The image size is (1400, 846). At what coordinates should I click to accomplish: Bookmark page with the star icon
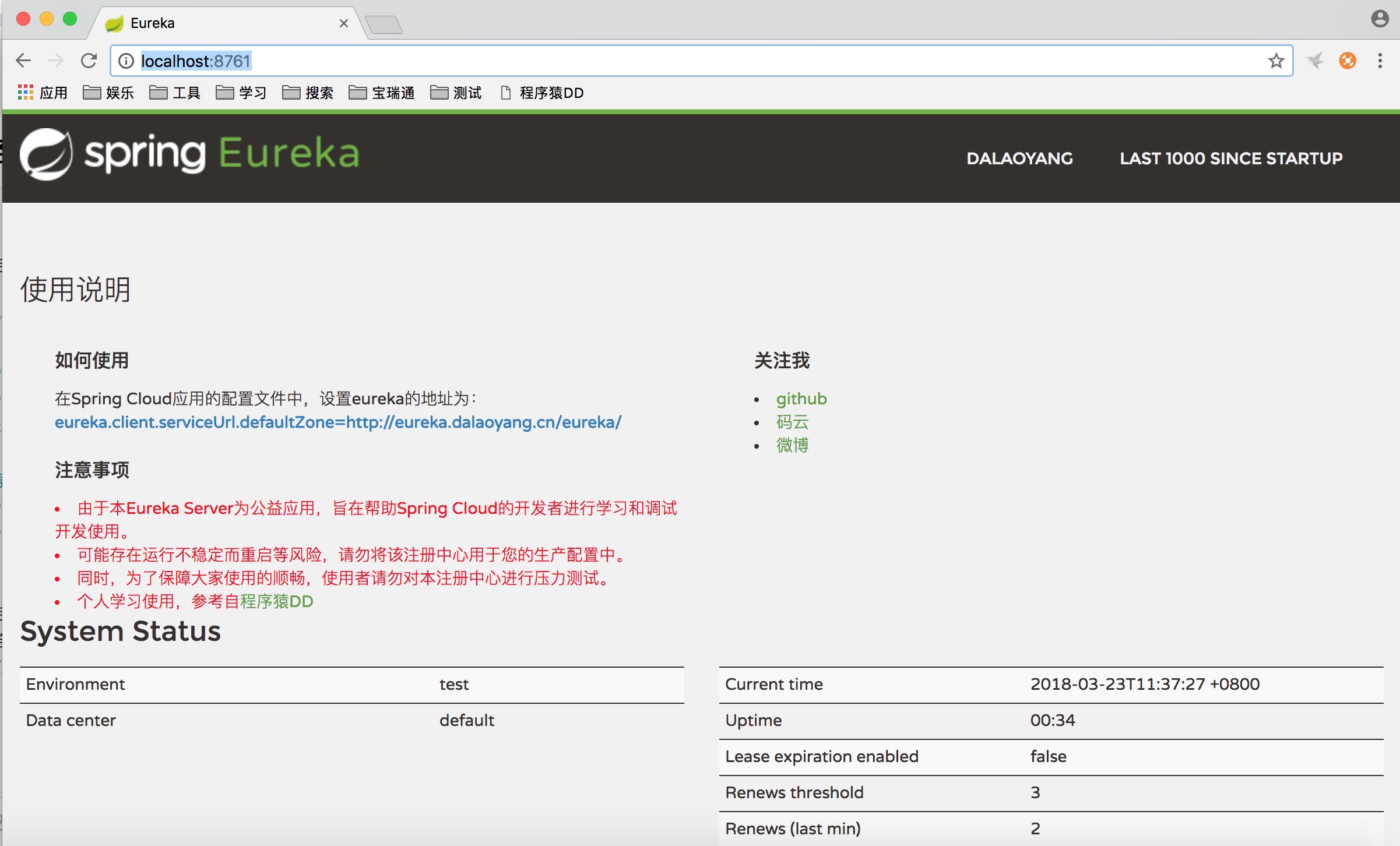[1276, 61]
